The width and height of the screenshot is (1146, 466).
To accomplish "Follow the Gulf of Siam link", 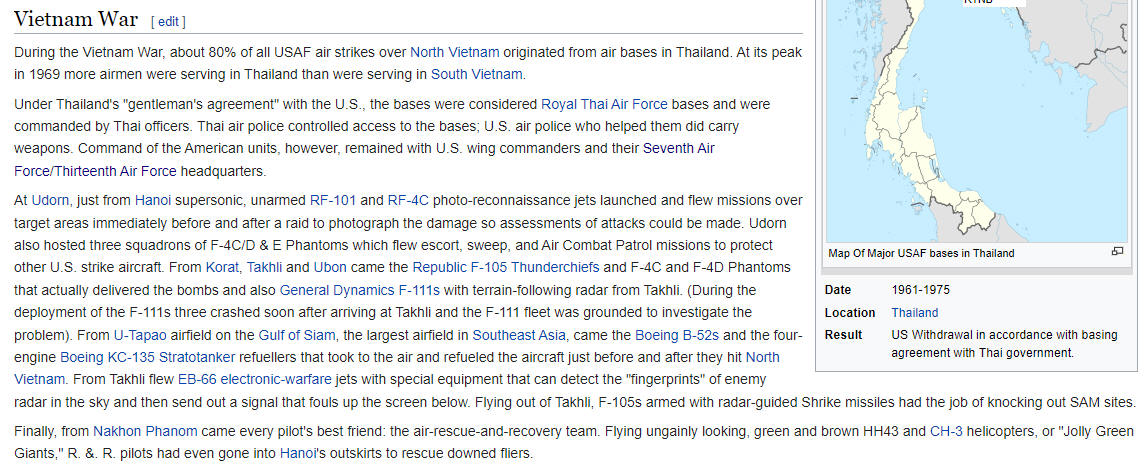I will tap(297, 335).
